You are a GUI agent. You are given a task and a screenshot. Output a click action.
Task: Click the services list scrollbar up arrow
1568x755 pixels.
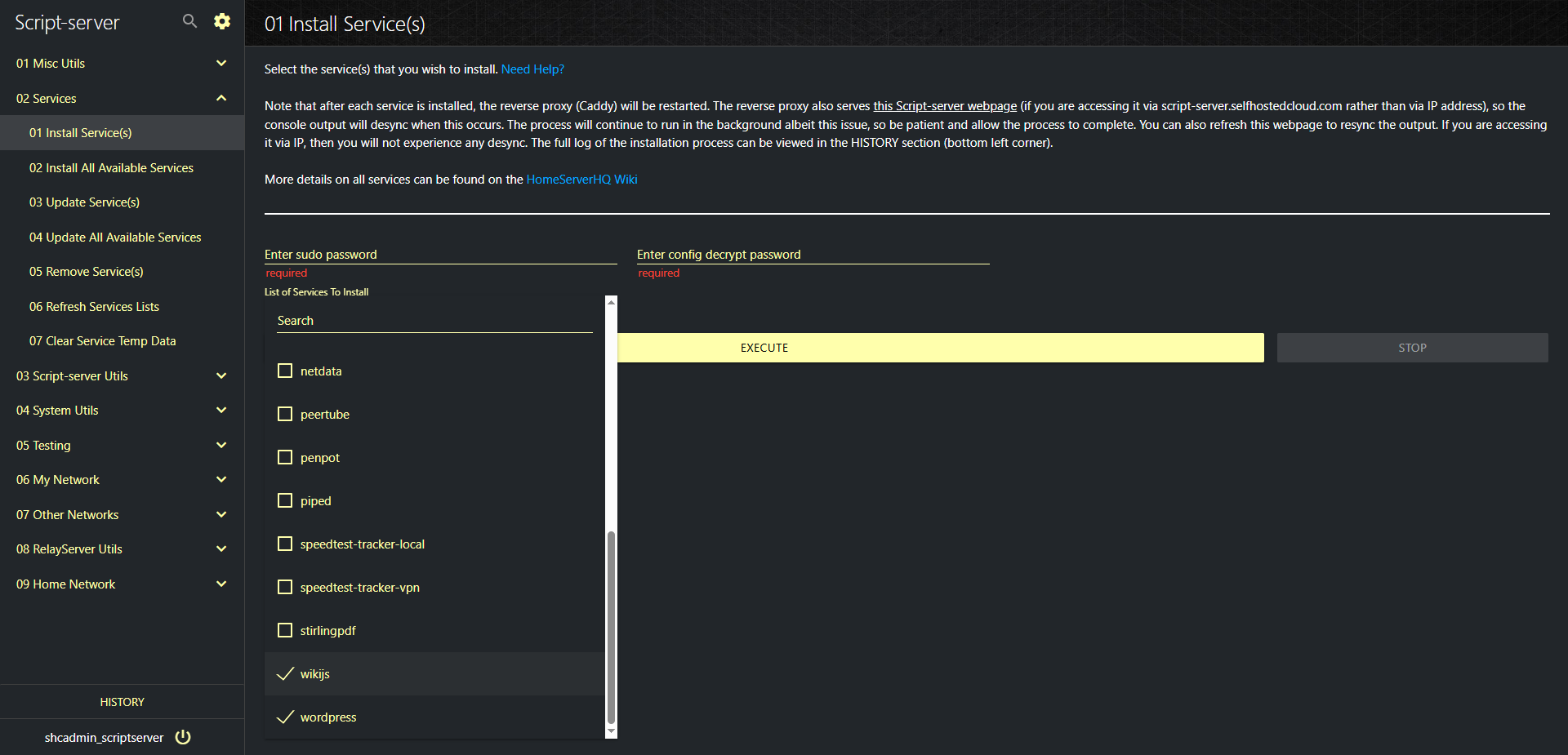(611, 302)
